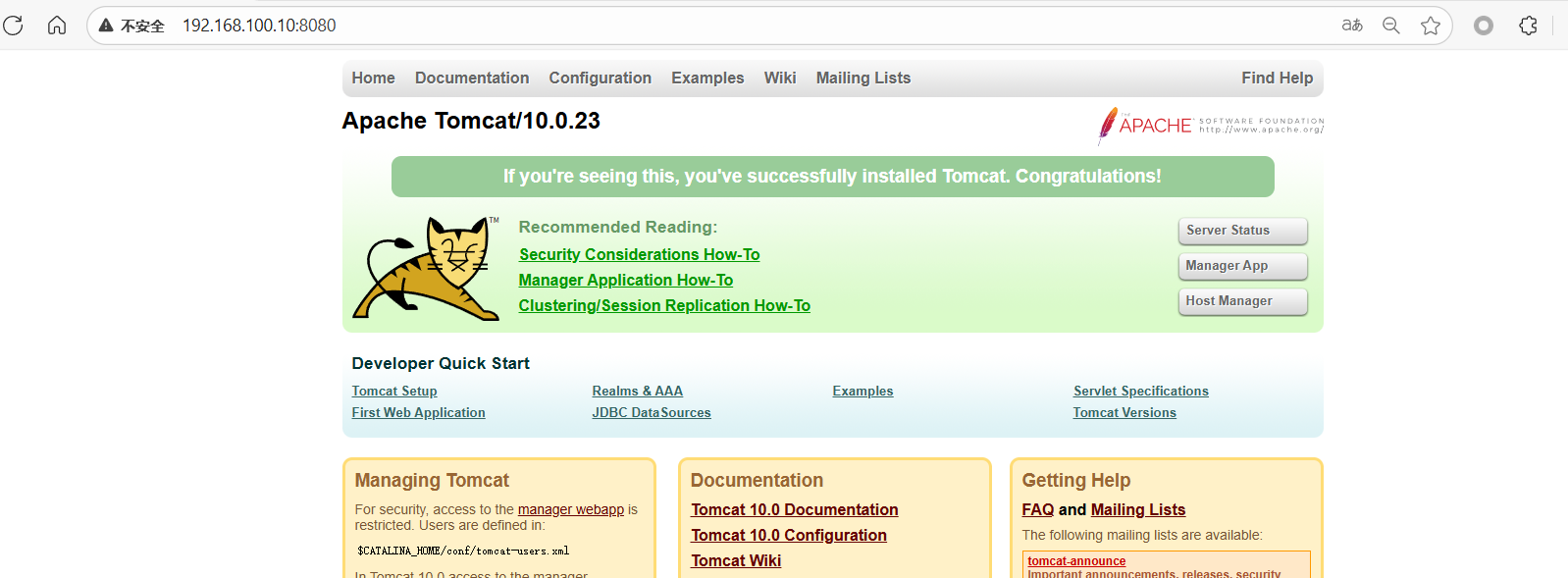Open Mailing Lists link under Getting Help
Image resolution: width=1568 pixels, height=578 pixels.
pyautogui.click(x=1137, y=509)
